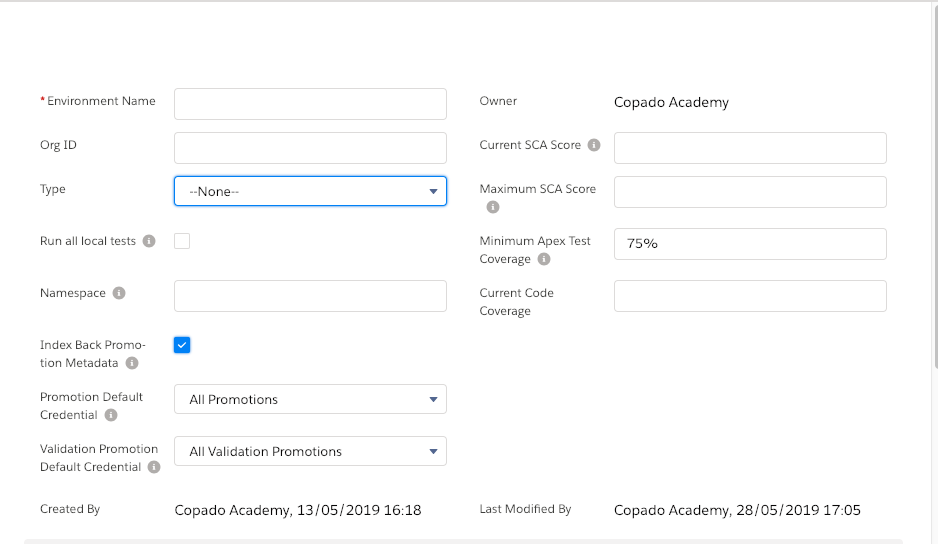
Task: Enable the Run all local tests checkbox
Action: coord(182,241)
